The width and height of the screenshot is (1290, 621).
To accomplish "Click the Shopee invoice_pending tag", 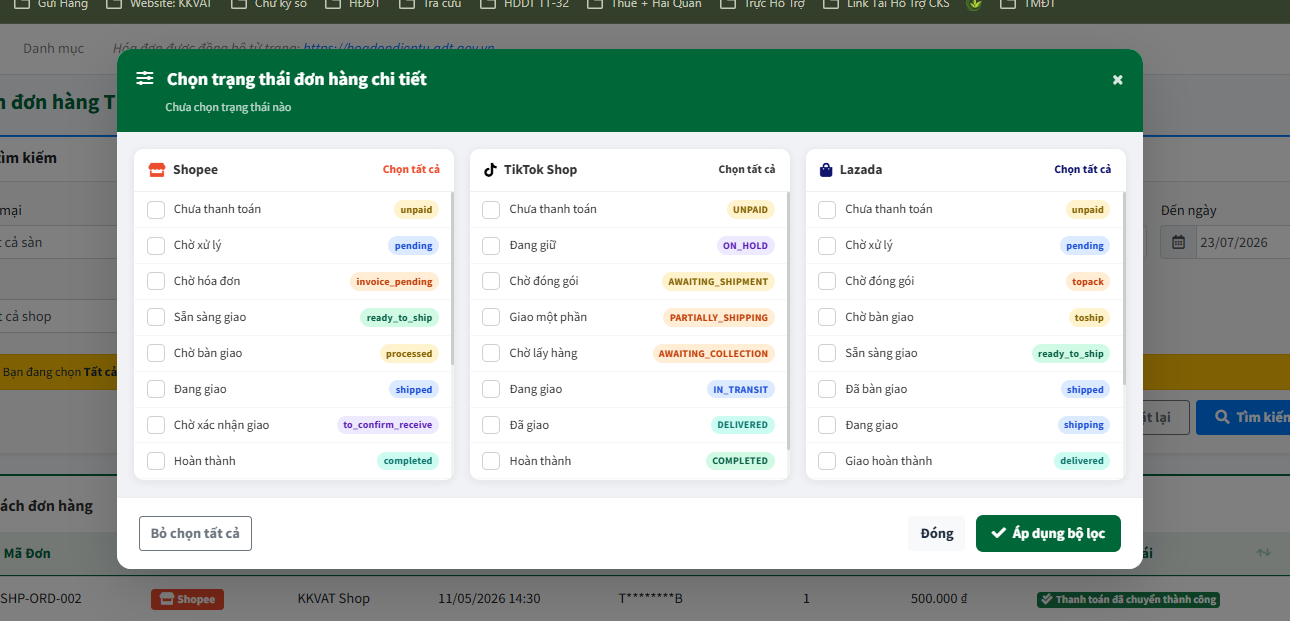I will tap(394, 282).
